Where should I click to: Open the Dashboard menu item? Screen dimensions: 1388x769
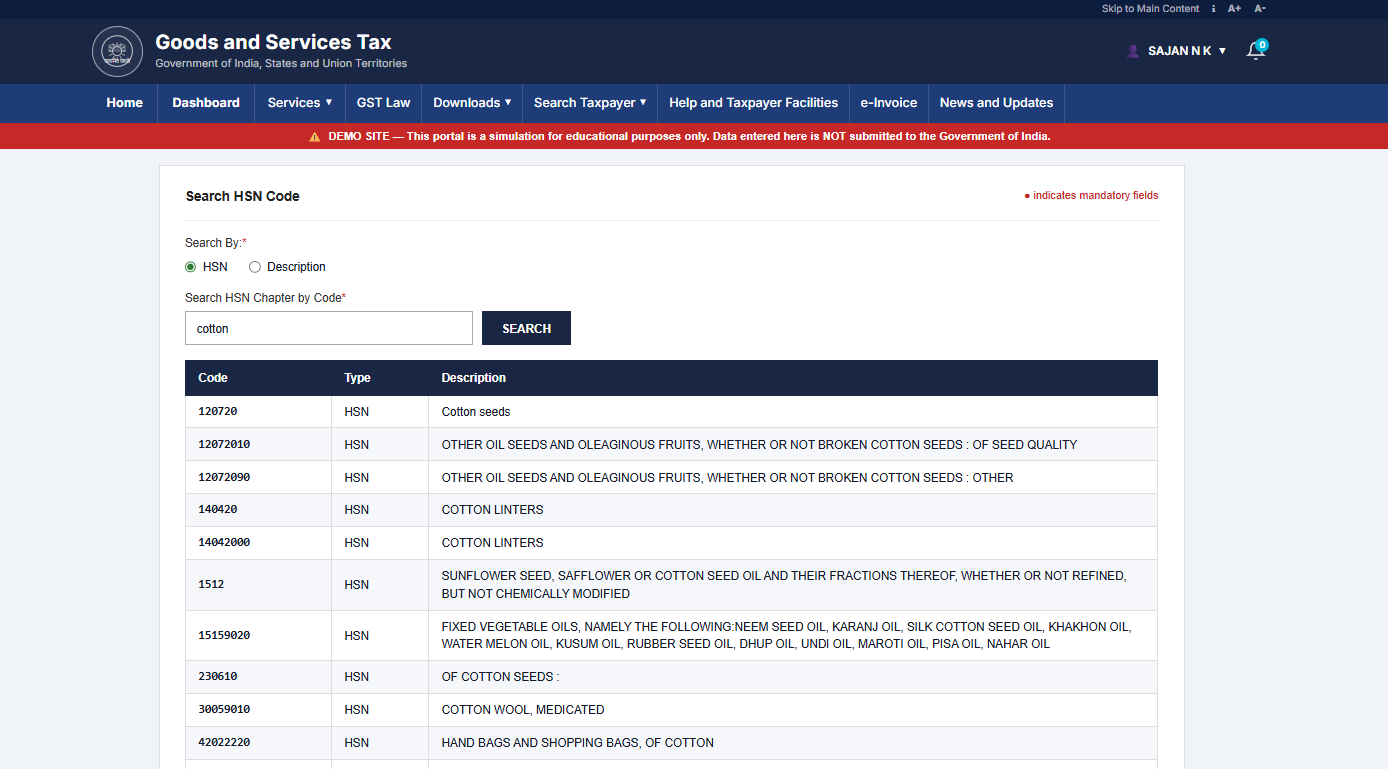pyautogui.click(x=206, y=103)
